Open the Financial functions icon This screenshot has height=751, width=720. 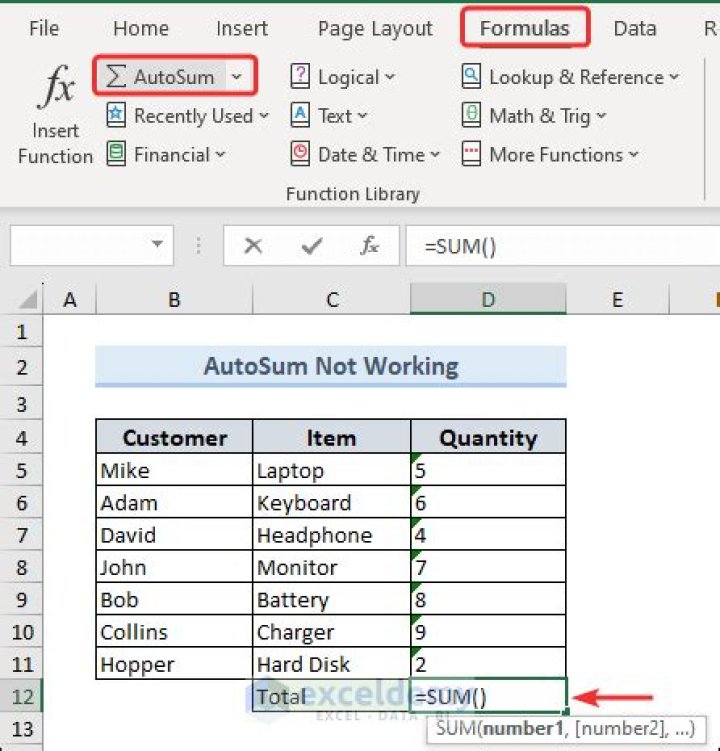click(116, 155)
